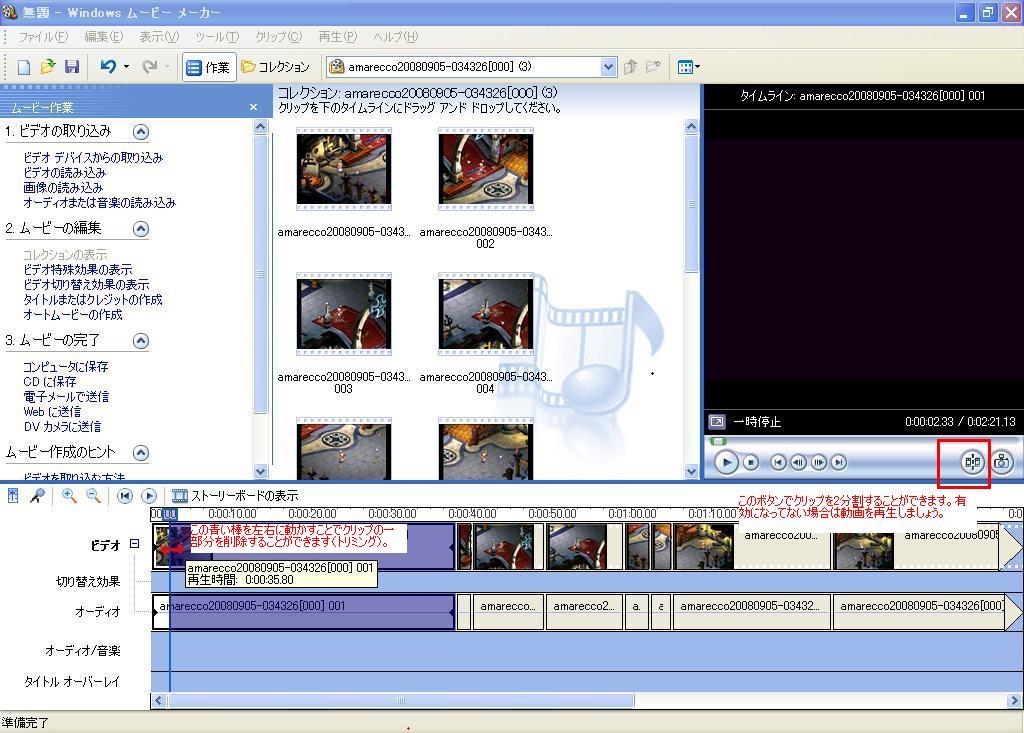Click the narrate timeline microphone icon
The image size is (1024, 733).
[37, 496]
